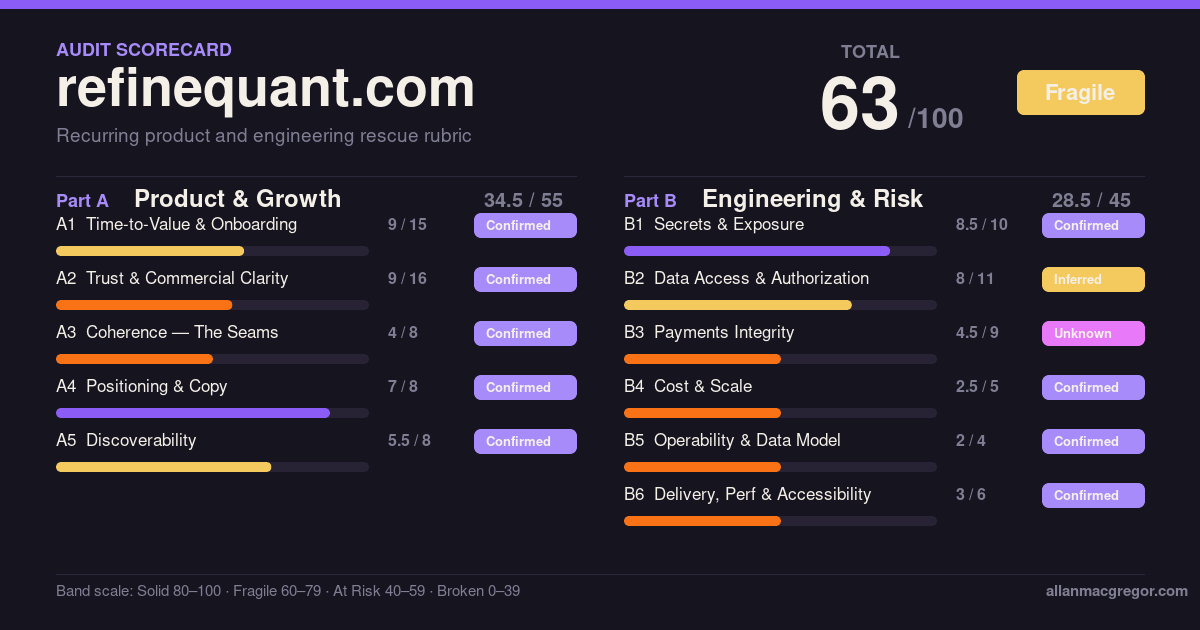Click the 5.5 / 8 score
The image size is (1200, 630).
pos(409,440)
